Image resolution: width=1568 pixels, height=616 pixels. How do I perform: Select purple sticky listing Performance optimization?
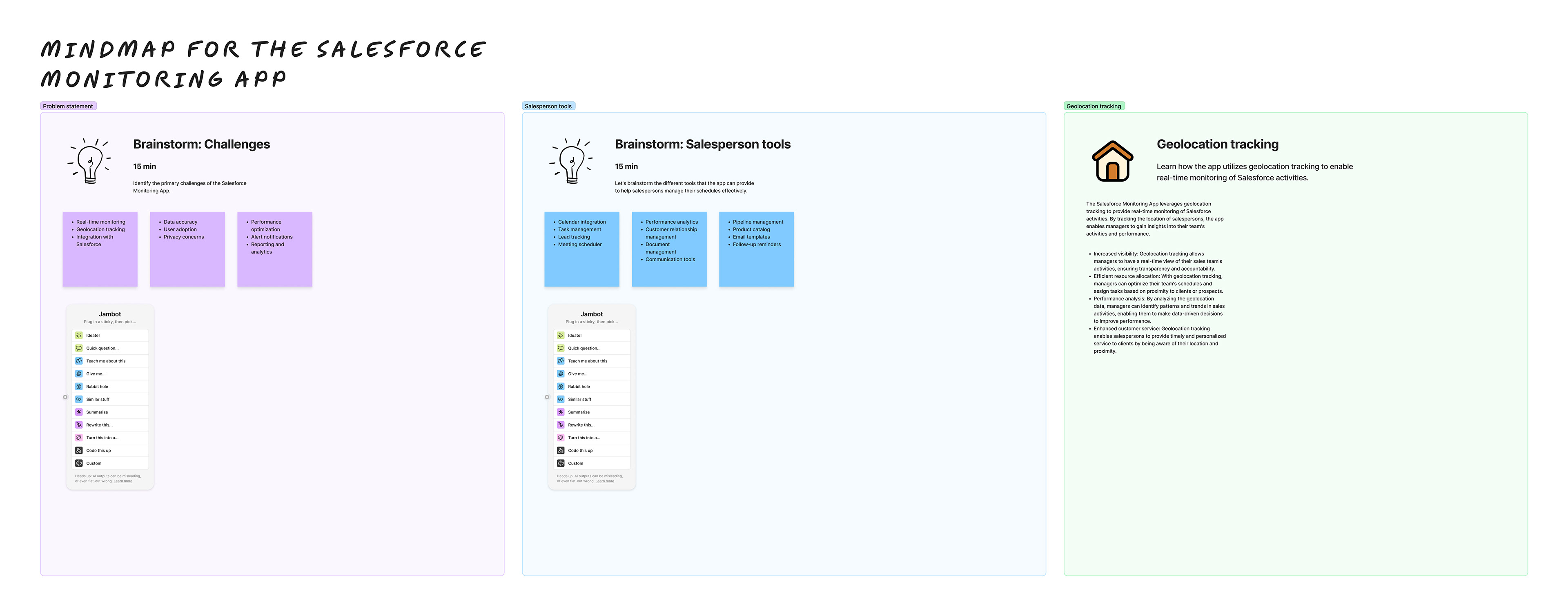click(274, 249)
